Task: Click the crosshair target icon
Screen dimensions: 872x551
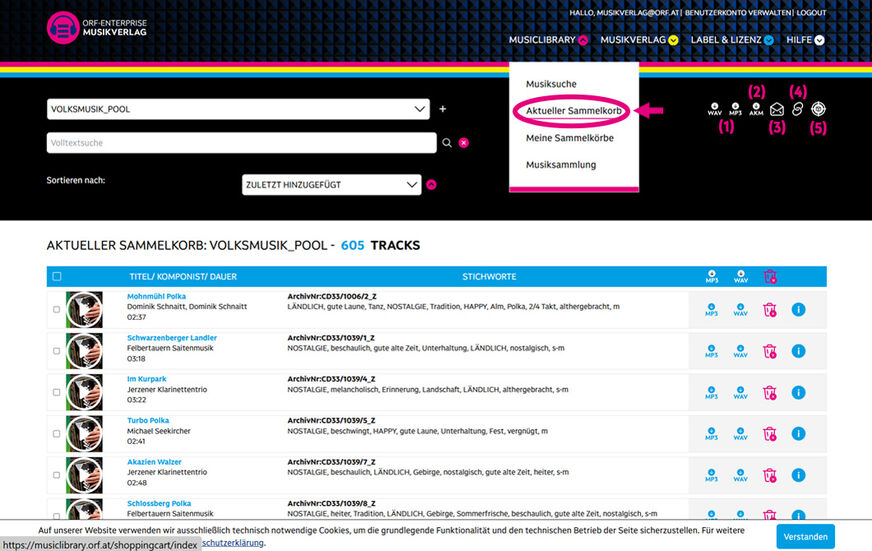Action: 819,109
